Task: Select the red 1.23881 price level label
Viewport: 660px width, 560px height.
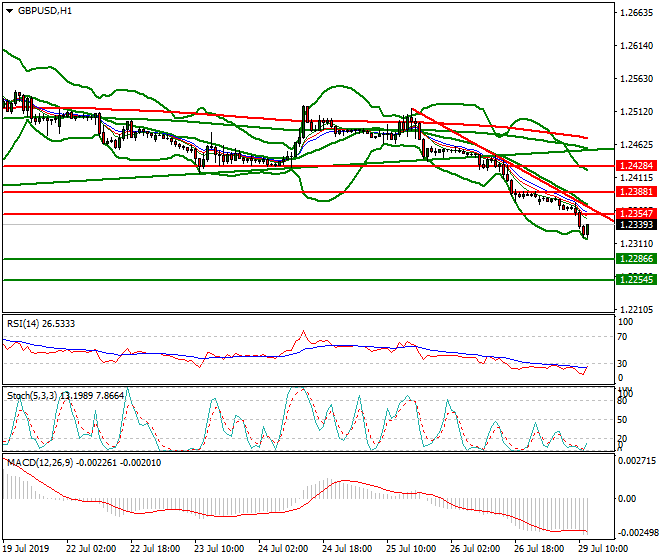Action: coord(636,192)
